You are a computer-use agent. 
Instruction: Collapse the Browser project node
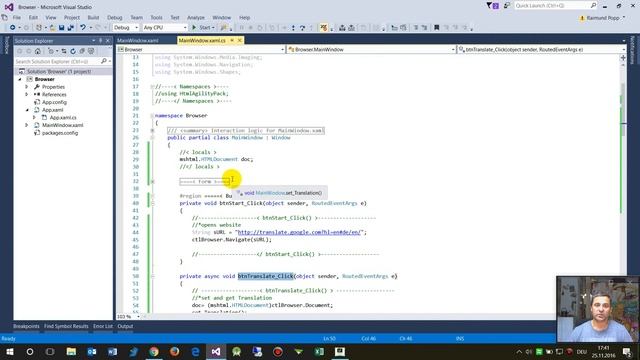[20, 79]
